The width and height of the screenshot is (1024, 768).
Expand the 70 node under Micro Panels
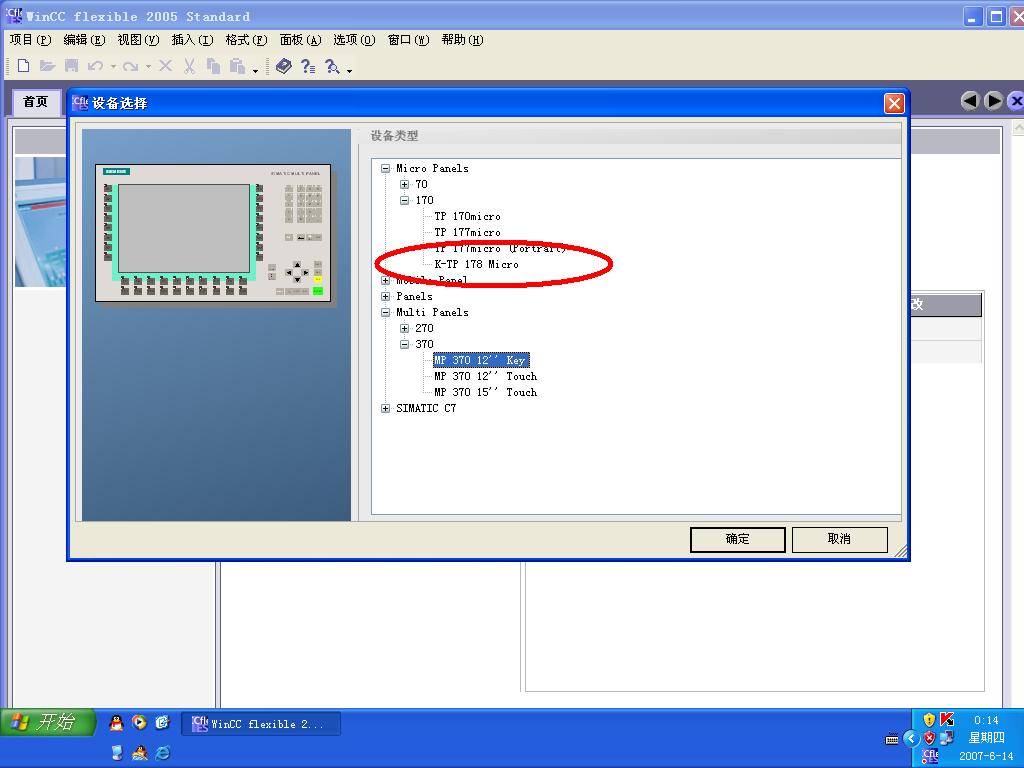coord(404,184)
